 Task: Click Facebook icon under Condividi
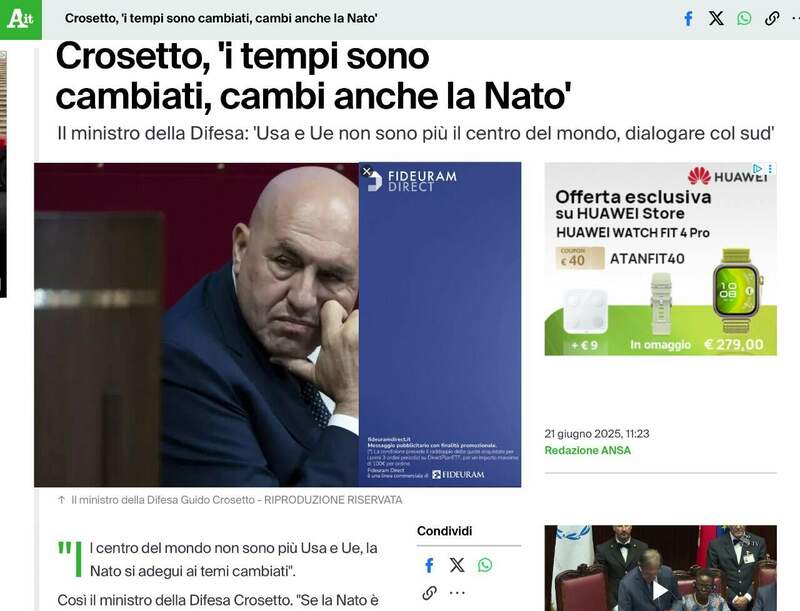430,565
